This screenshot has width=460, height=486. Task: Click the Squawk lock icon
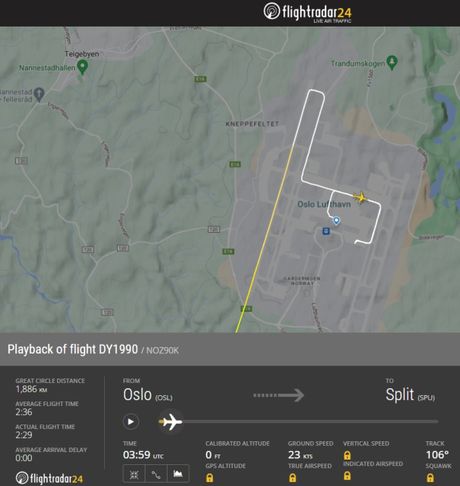tap(430, 478)
